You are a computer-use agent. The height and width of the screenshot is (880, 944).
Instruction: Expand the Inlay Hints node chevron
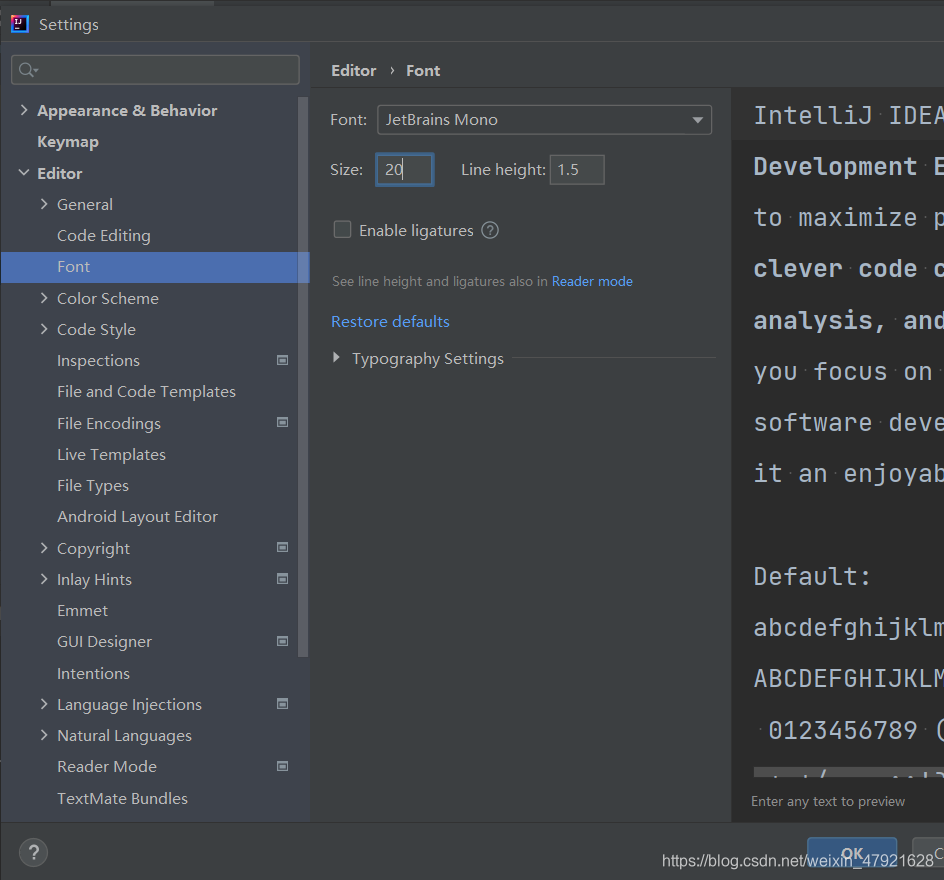pos(44,579)
